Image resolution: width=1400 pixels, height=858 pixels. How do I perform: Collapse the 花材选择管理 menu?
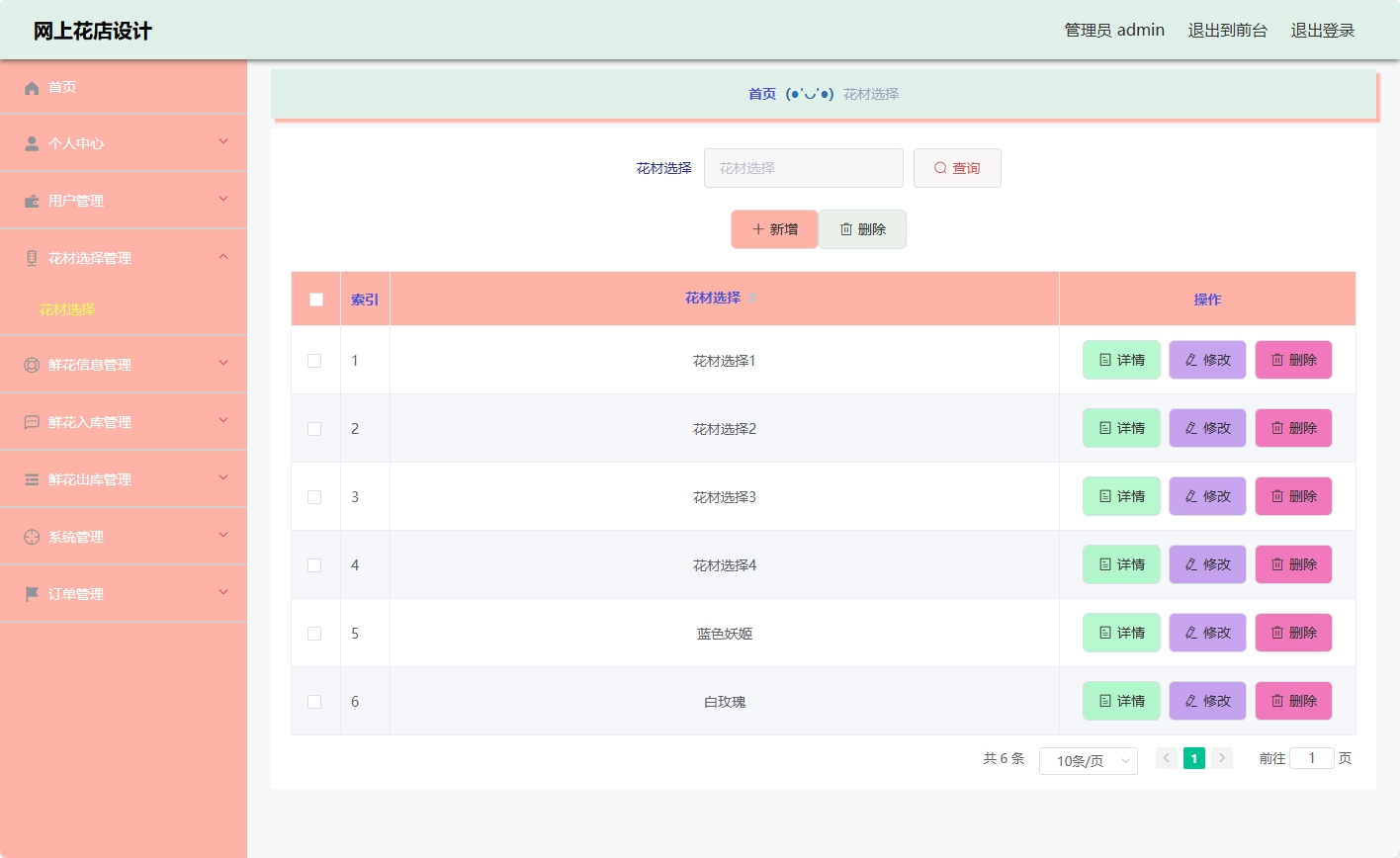[224, 258]
